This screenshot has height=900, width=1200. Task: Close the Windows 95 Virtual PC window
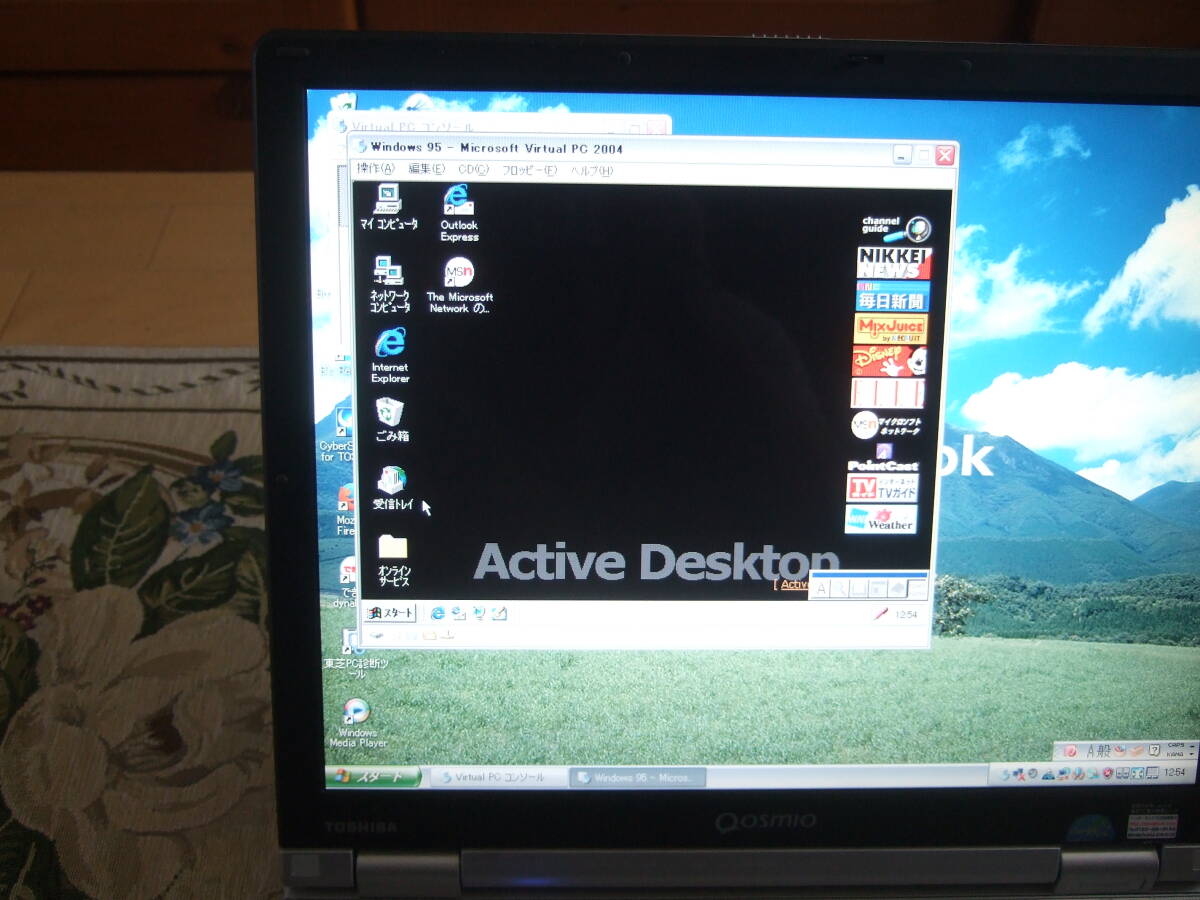pos(945,155)
